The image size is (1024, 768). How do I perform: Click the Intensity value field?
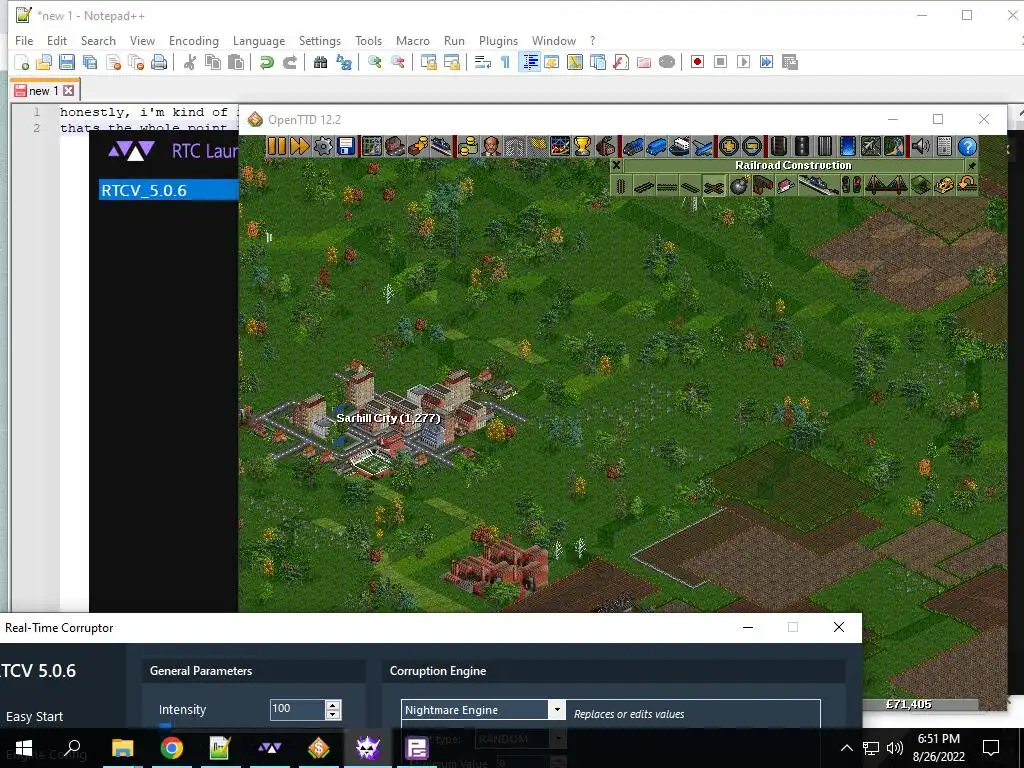(297, 709)
